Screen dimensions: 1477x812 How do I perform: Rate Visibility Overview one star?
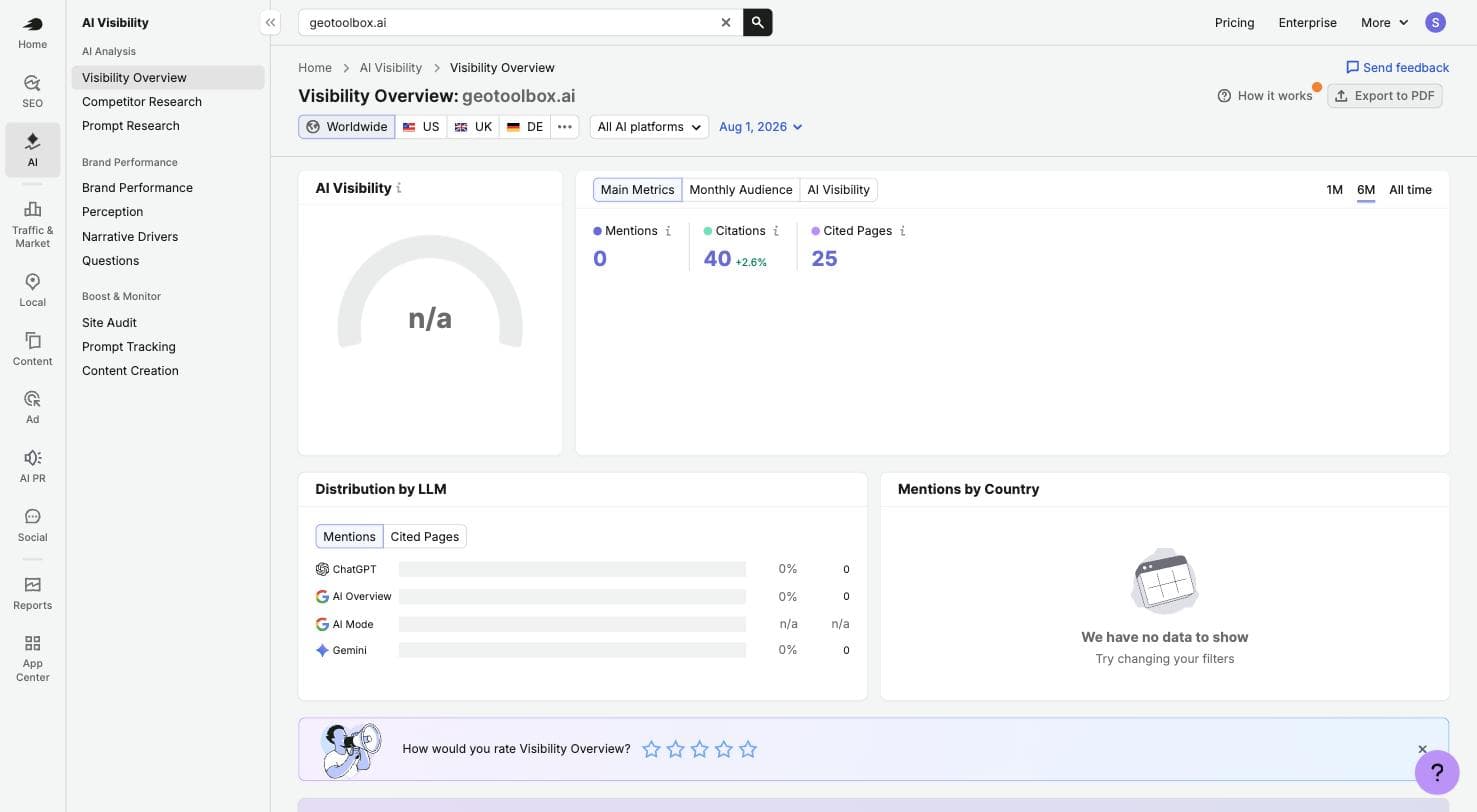pos(651,749)
